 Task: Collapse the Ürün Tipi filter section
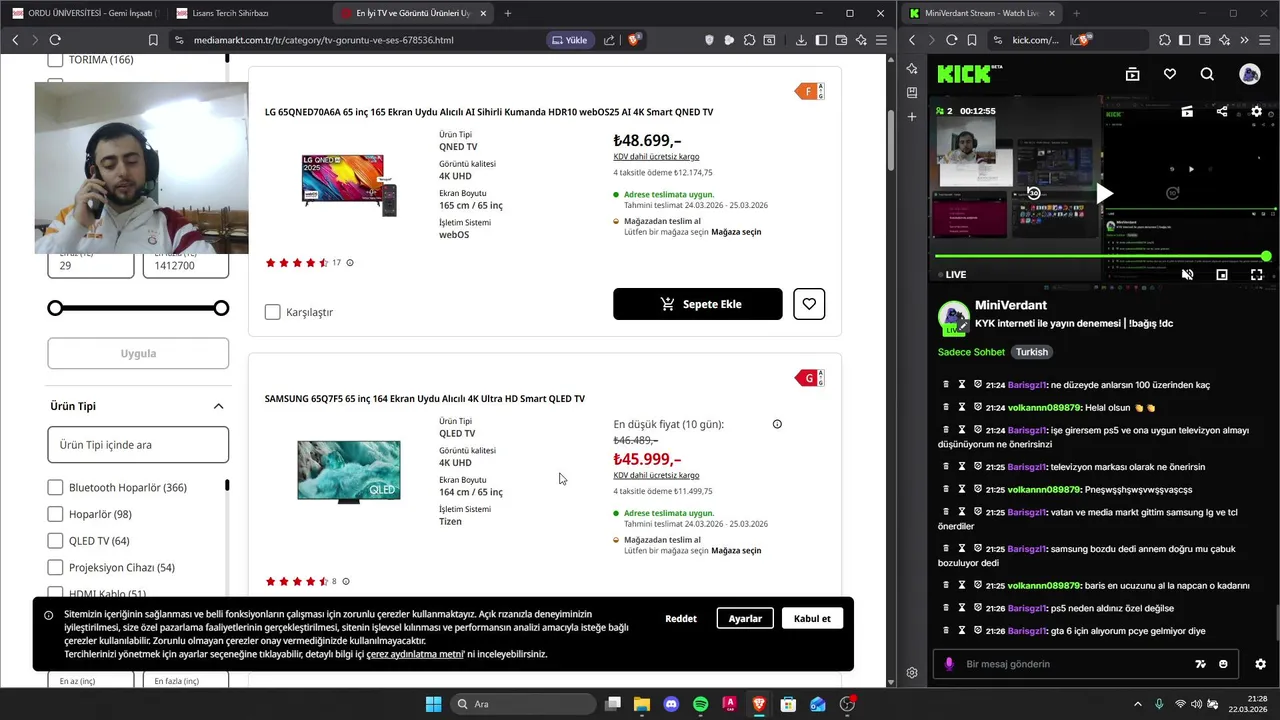click(218, 406)
